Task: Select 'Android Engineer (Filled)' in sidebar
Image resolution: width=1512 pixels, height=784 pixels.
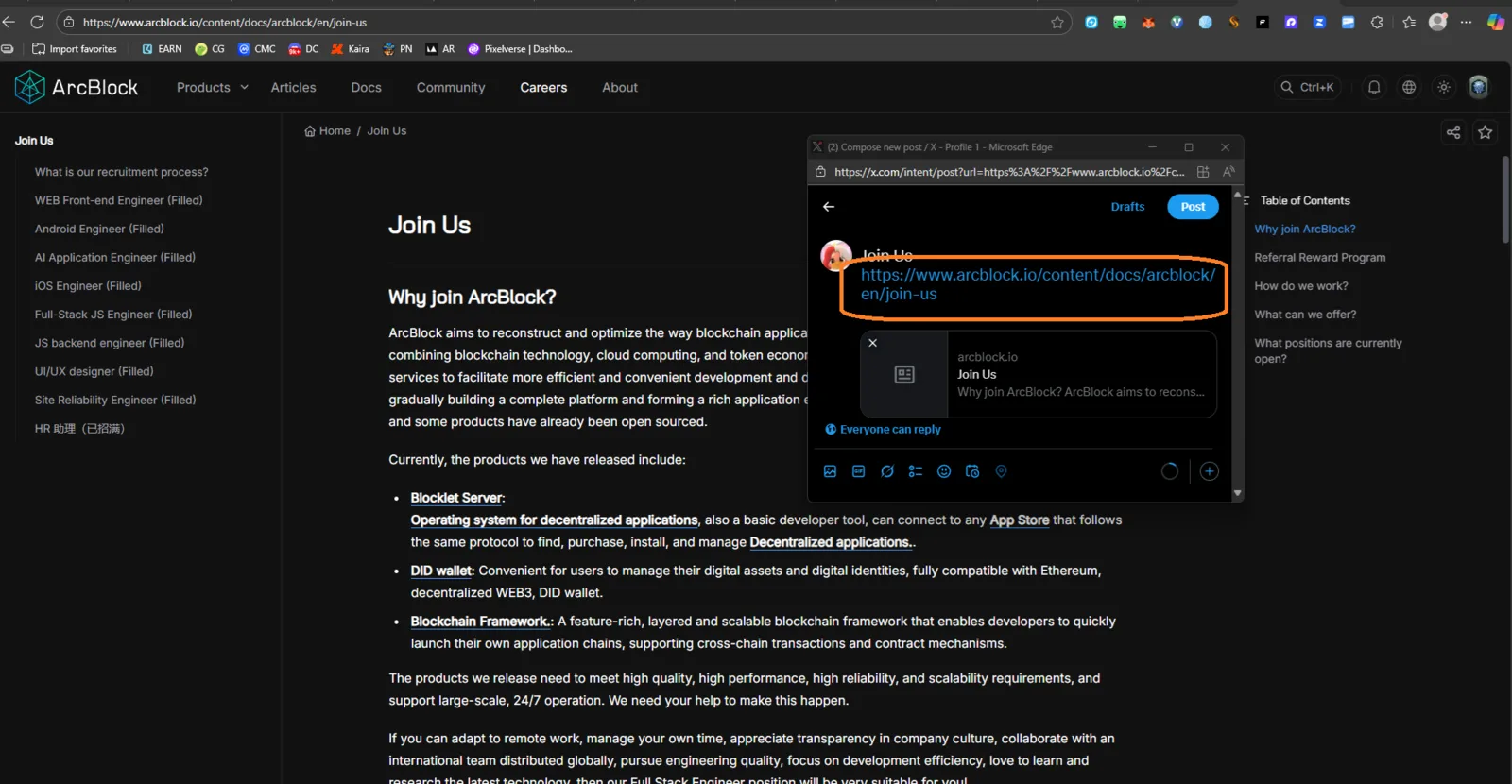Action: click(99, 229)
